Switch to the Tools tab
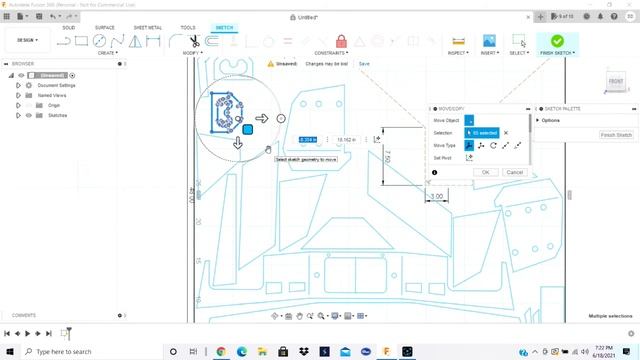Viewport: 640px width, 360px height. click(188, 28)
